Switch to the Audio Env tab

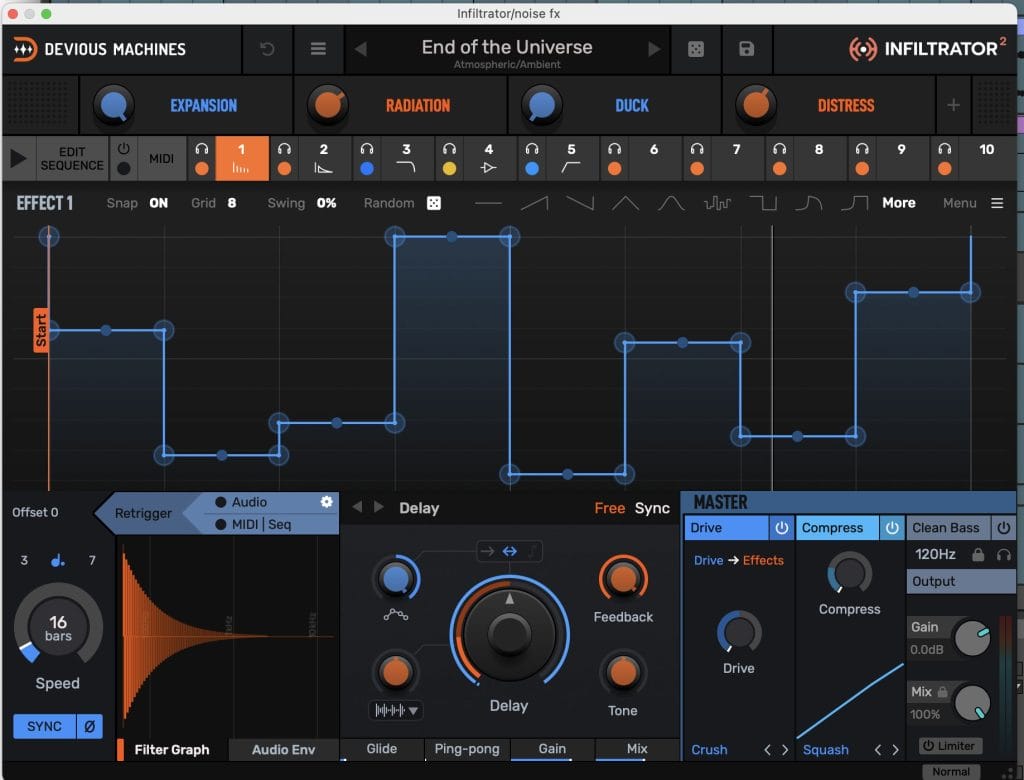point(283,750)
